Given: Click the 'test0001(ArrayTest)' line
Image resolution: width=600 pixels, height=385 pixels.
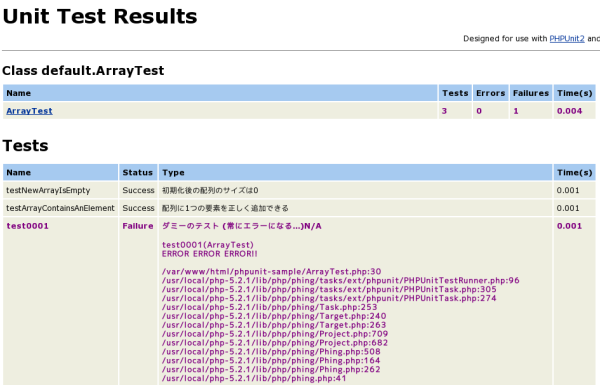Looking at the screenshot, I should point(208,245).
